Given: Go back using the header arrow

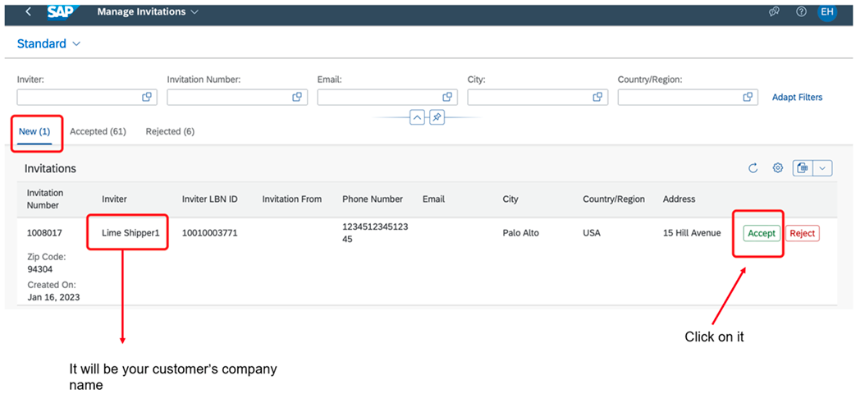Looking at the screenshot, I should click(x=28, y=12).
